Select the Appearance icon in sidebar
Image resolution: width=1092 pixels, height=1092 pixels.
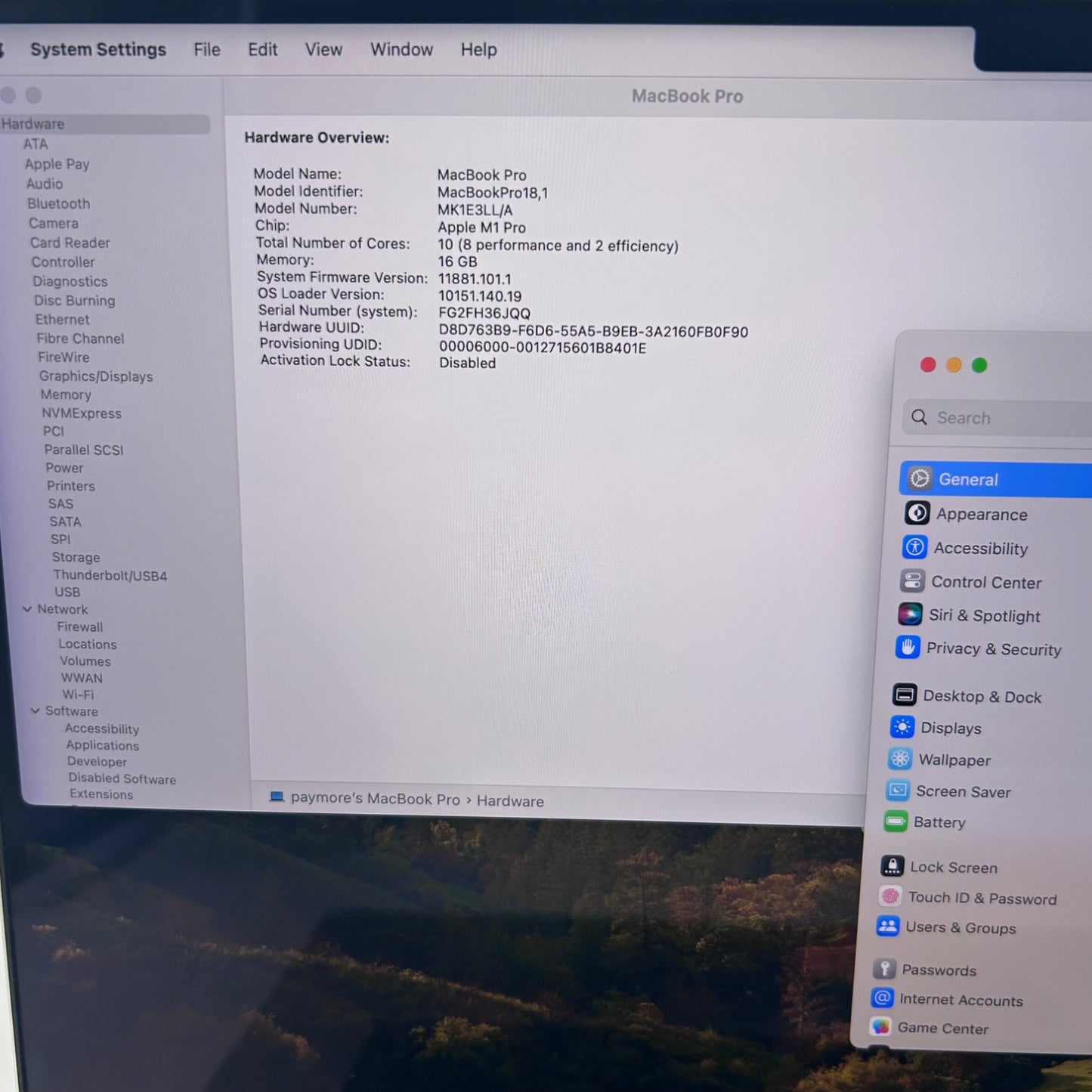point(917,513)
